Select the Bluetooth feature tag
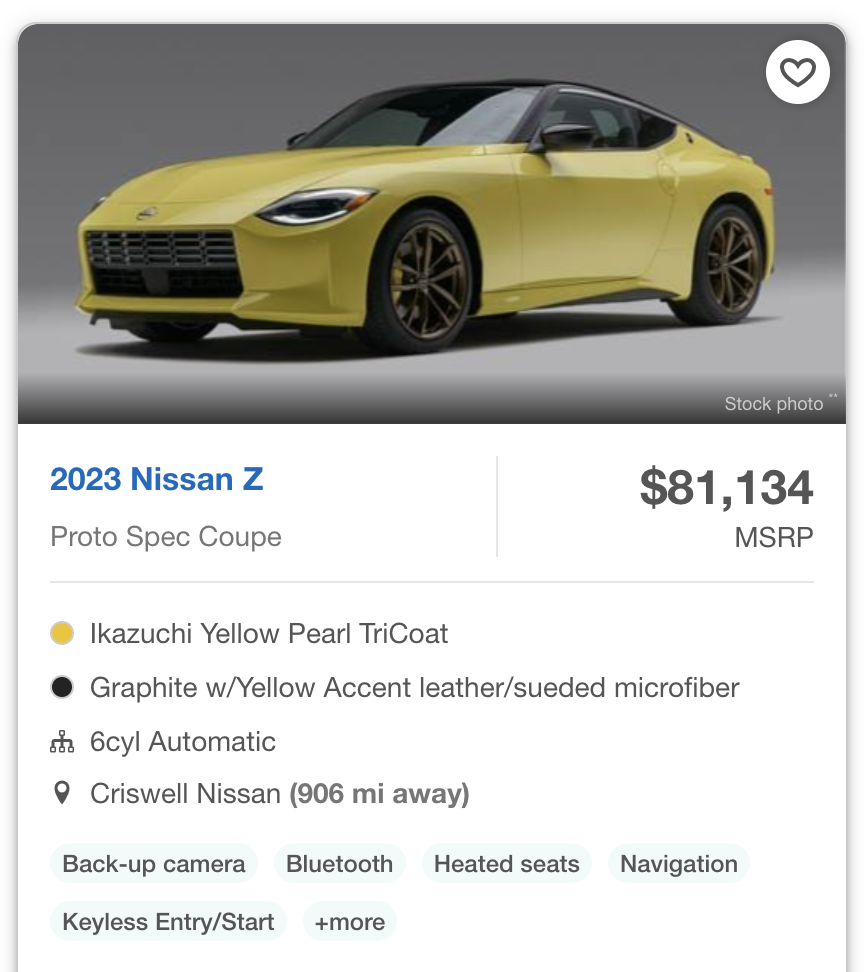Viewport: 864px width, 972px height. pyautogui.click(x=339, y=864)
